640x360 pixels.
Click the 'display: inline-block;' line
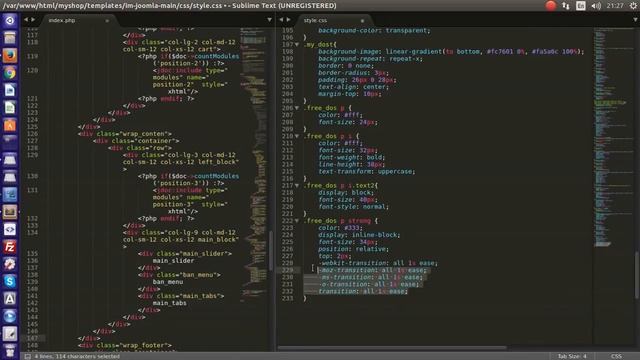click(x=359, y=235)
